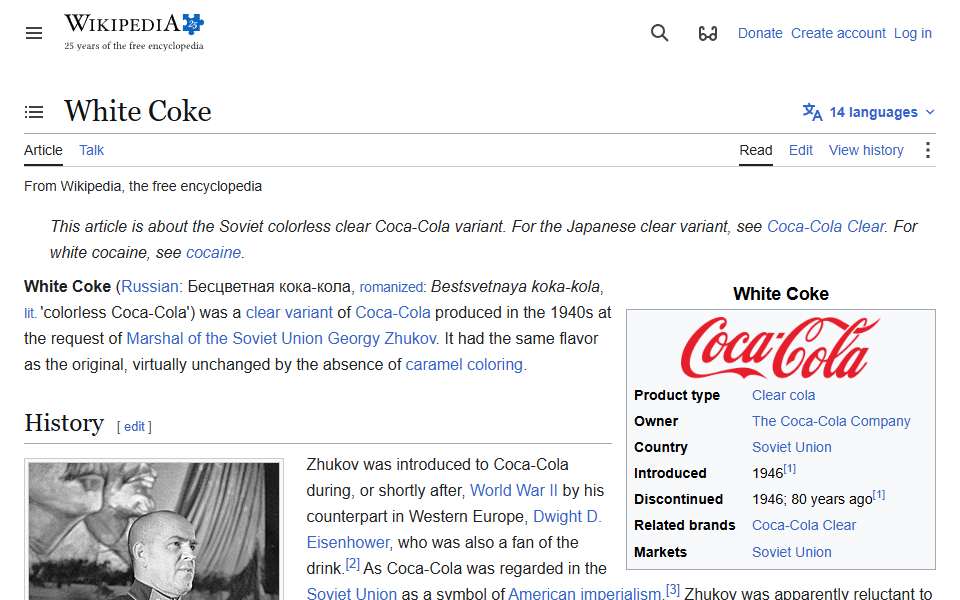960x600 pixels.
Task: Click the Wikipedia 25 years logo
Action: 134,32
